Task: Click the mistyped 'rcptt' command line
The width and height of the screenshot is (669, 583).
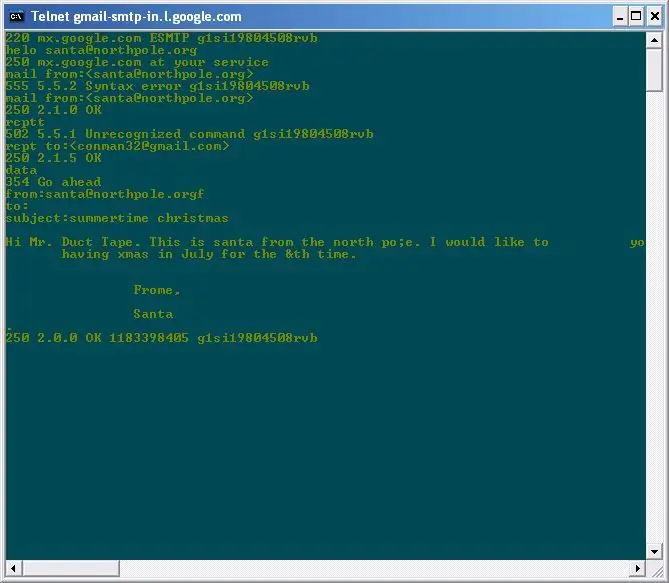Action: pos(25,122)
